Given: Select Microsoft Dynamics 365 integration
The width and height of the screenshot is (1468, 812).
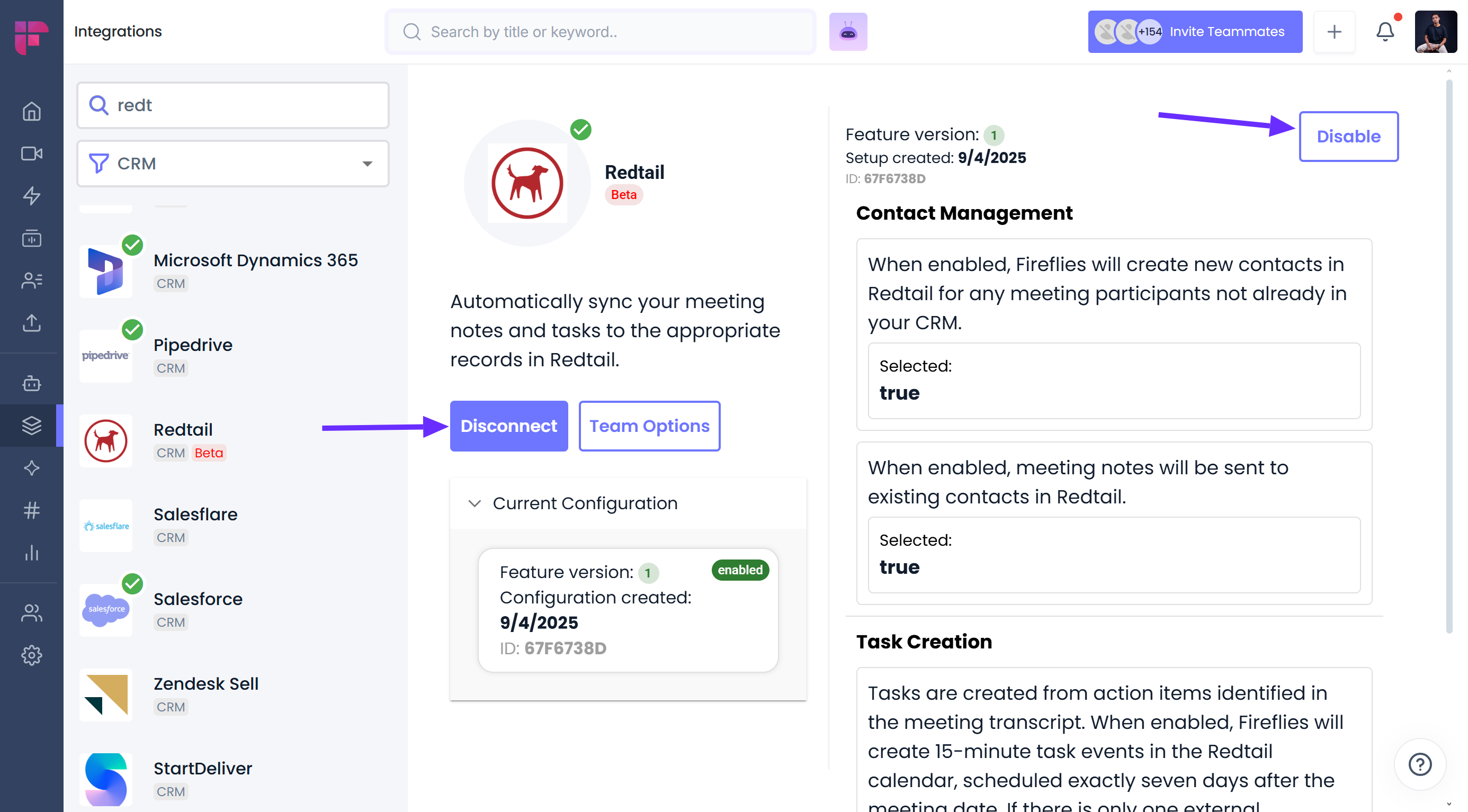Looking at the screenshot, I should [x=255, y=261].
